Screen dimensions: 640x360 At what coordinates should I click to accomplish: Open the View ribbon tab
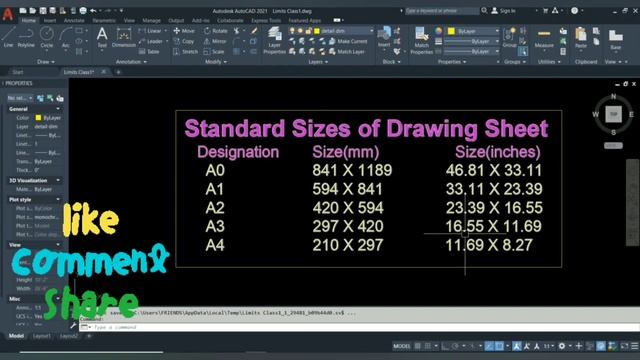coord(129,20)
